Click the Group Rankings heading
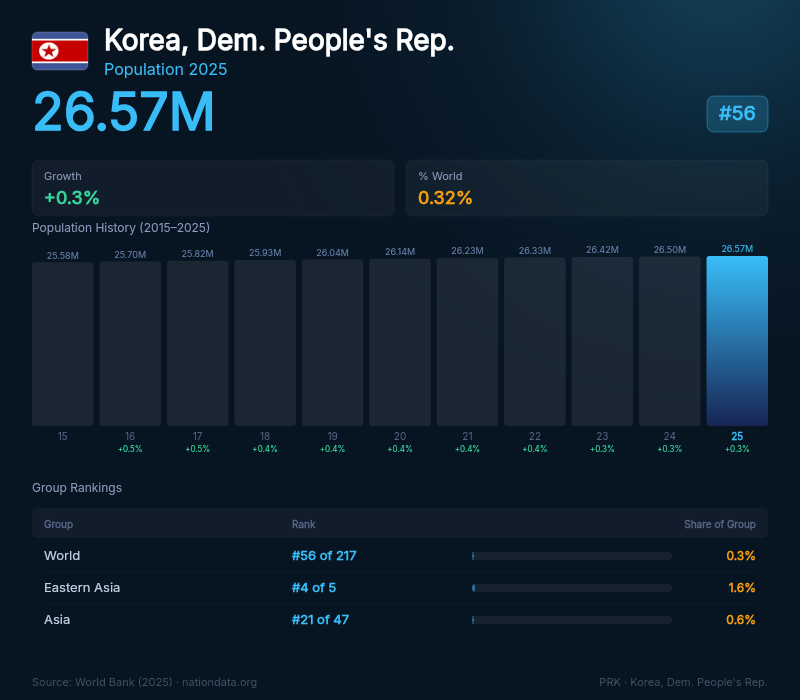 [77, 488]
